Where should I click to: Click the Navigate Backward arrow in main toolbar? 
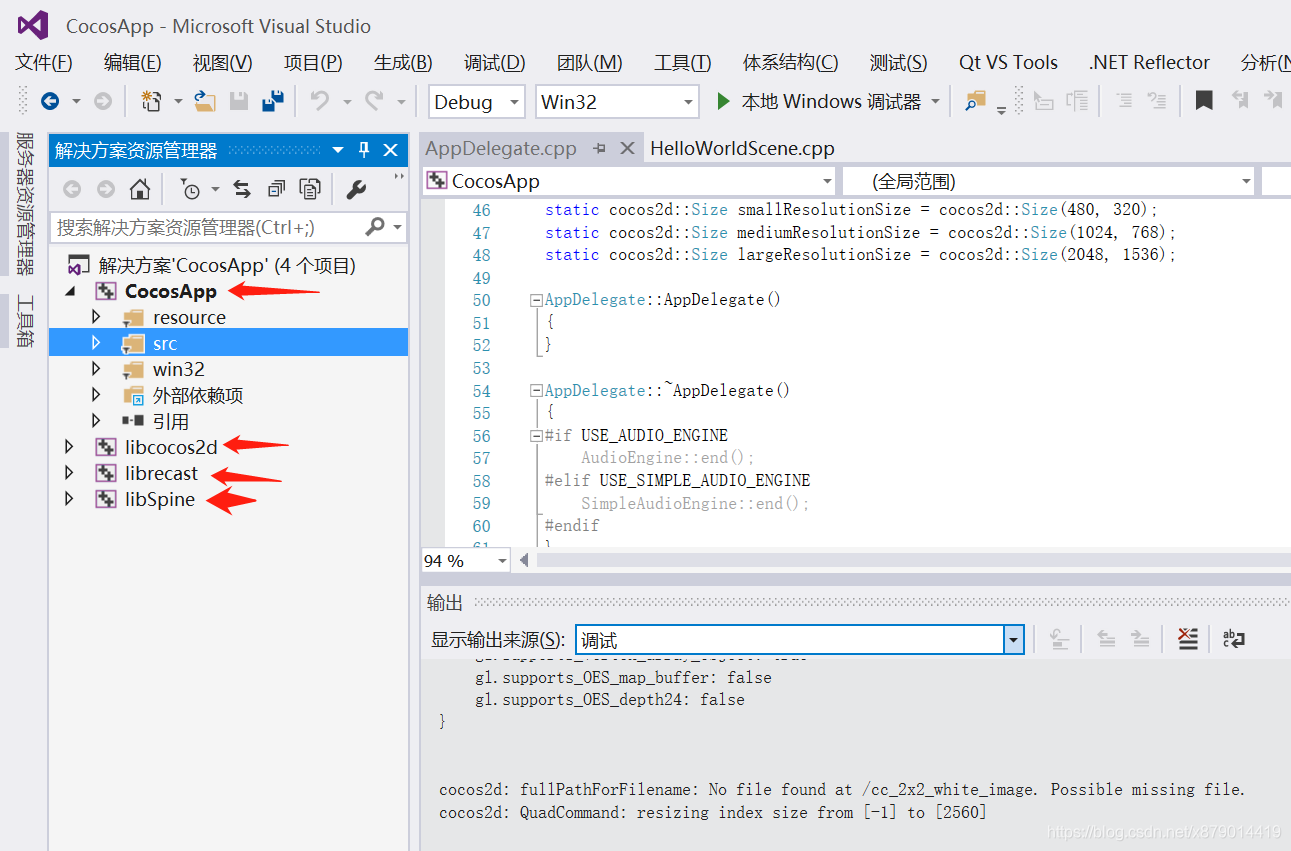(x=49, y=101)
